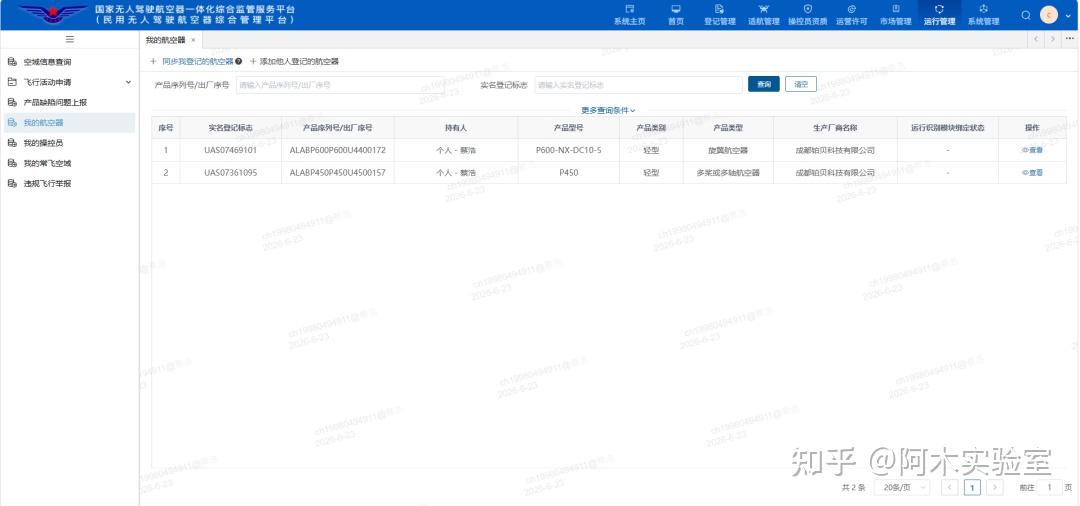Select cell ALABP600P600U4400172
Image resolution: width=1080 pixels, height=506 pixels.
click(x=338, y=151)
